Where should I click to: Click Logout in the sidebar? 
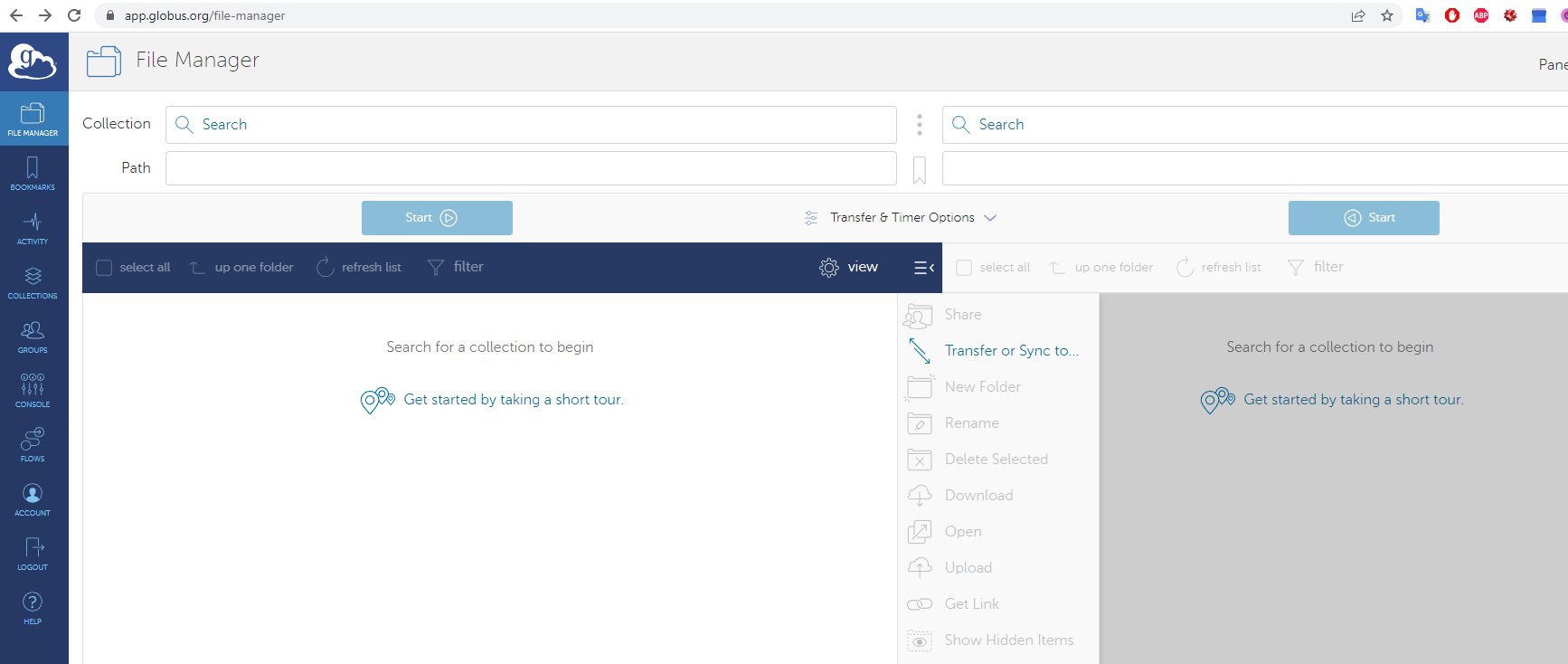tap(33, 553)
